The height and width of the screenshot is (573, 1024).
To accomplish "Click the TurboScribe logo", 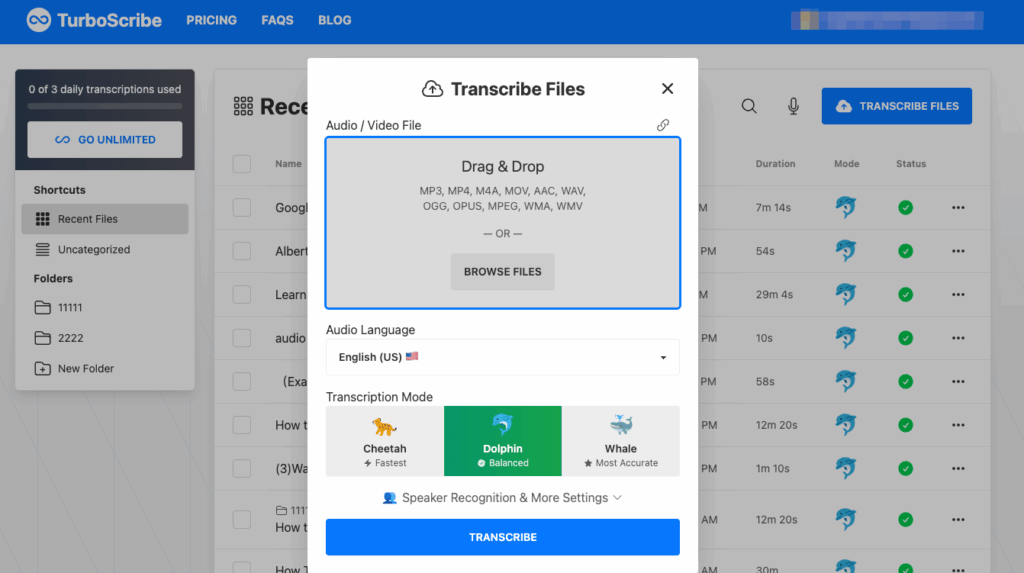I will click(94, 20).
